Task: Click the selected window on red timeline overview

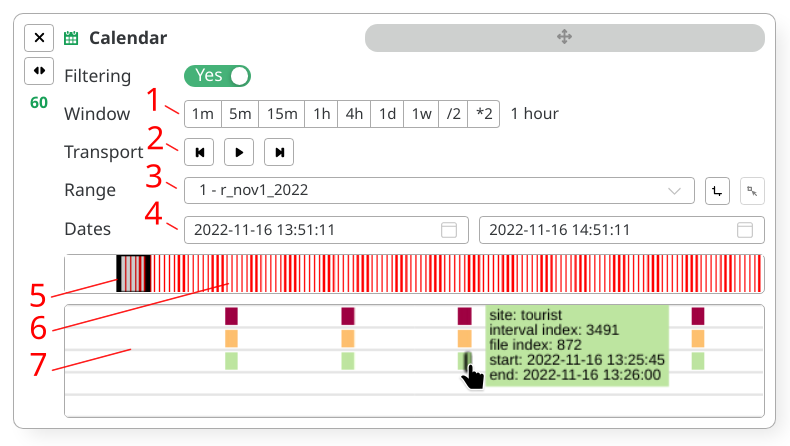Action: pos(133,273)
